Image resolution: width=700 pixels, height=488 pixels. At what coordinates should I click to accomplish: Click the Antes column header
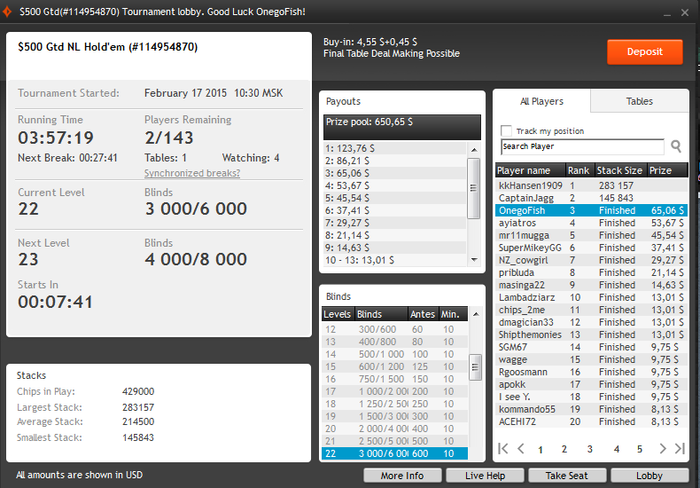pyautogui.click(x=422, y=314)
